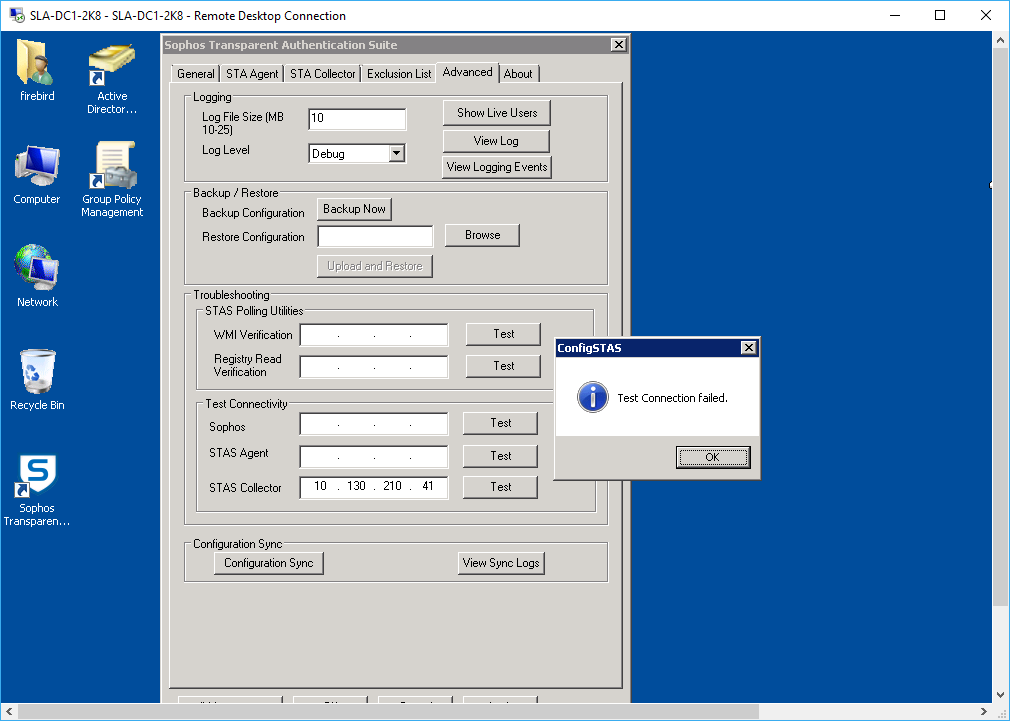Click the STAS Collector IP field

tap(374, 487)
